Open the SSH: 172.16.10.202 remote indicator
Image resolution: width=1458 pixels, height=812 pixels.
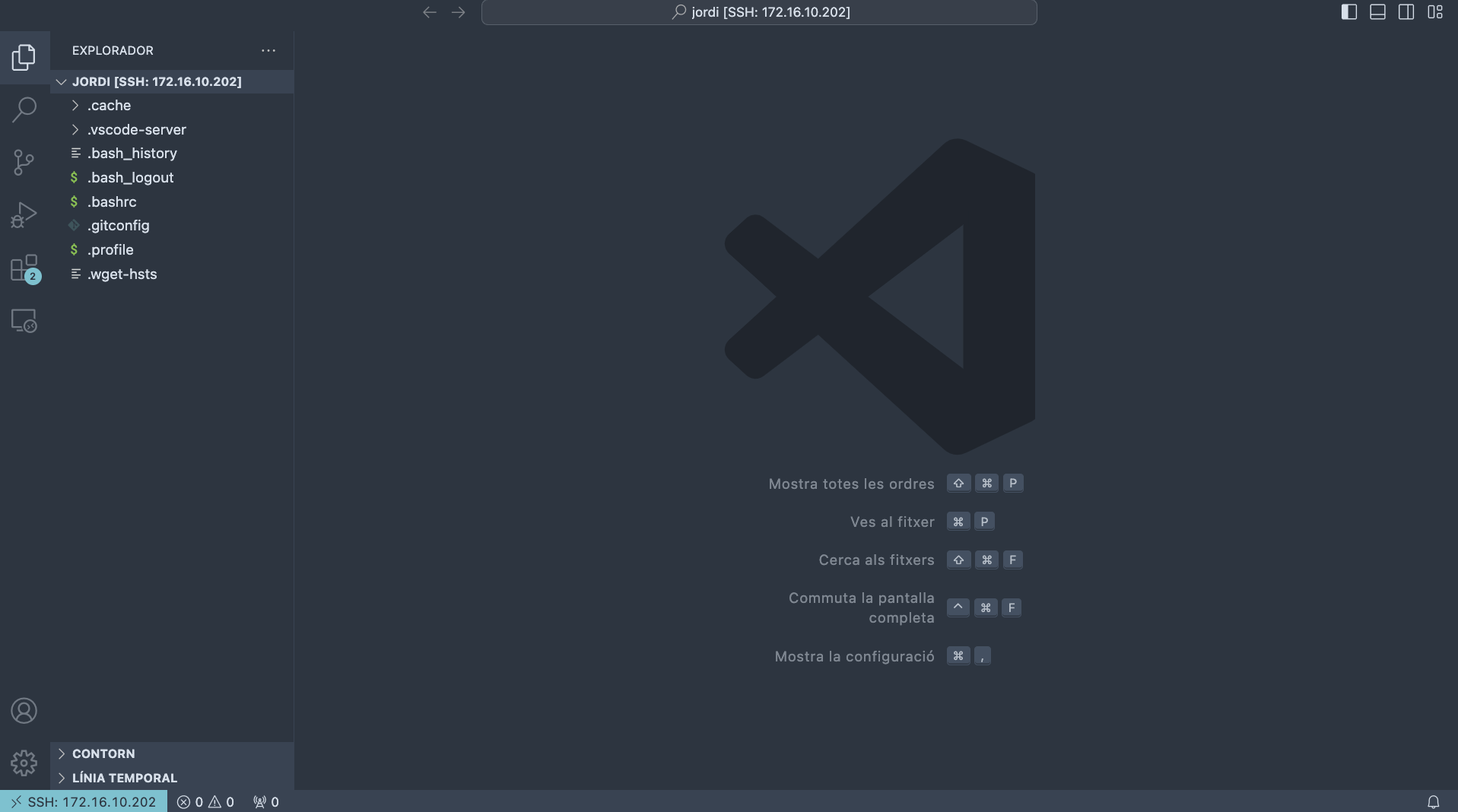(84, 801)
